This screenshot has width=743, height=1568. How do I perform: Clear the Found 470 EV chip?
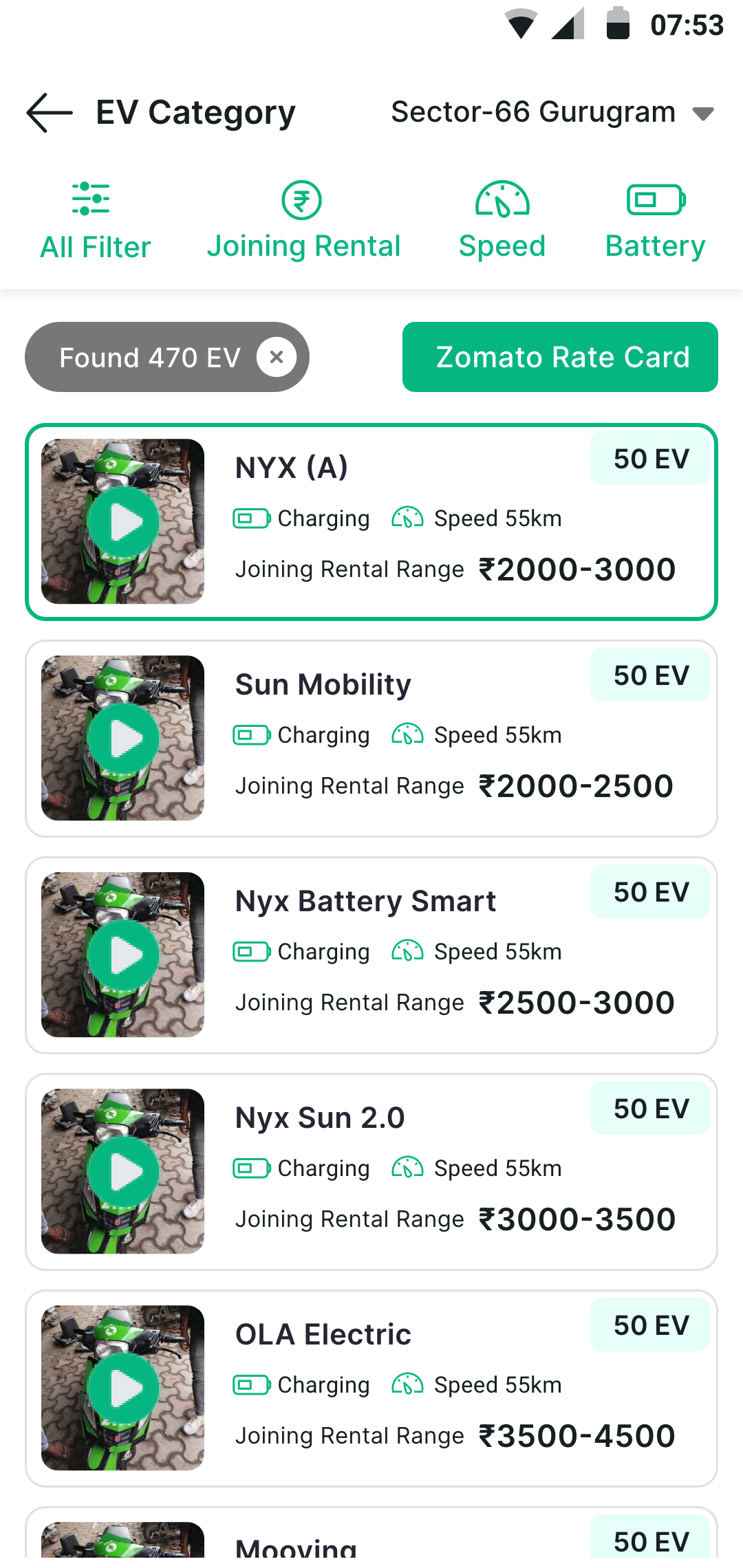coord(277,357)
